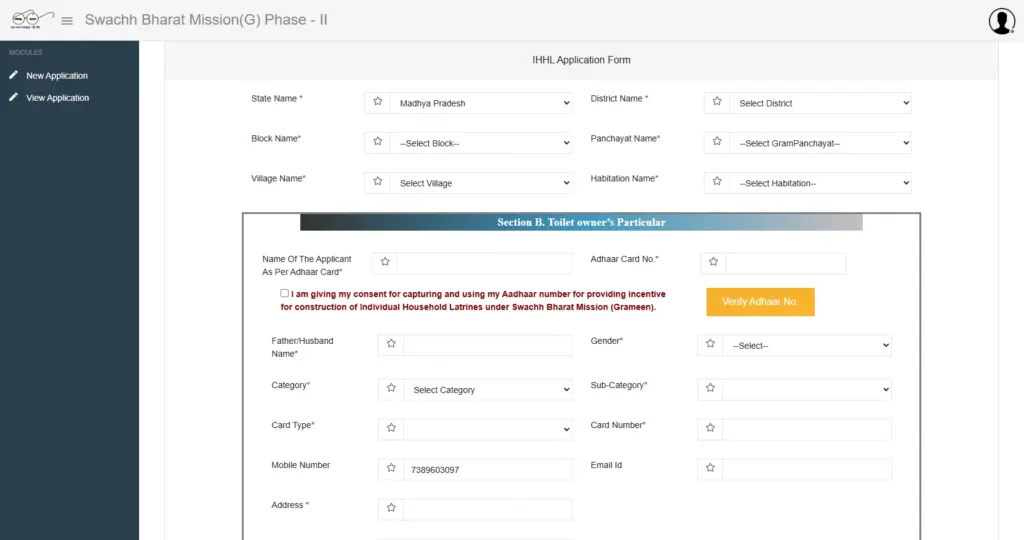Open the Card Type dropdown
The width and height of the screenshot is (1024, 540).
pos(488,430)
